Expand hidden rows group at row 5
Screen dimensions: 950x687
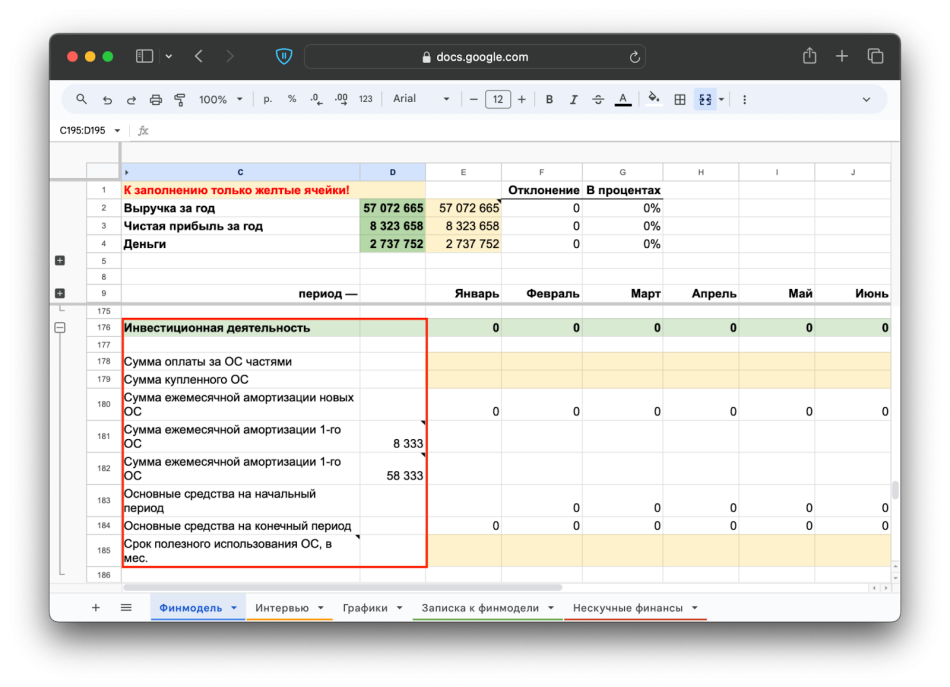[x=59, y=261]
